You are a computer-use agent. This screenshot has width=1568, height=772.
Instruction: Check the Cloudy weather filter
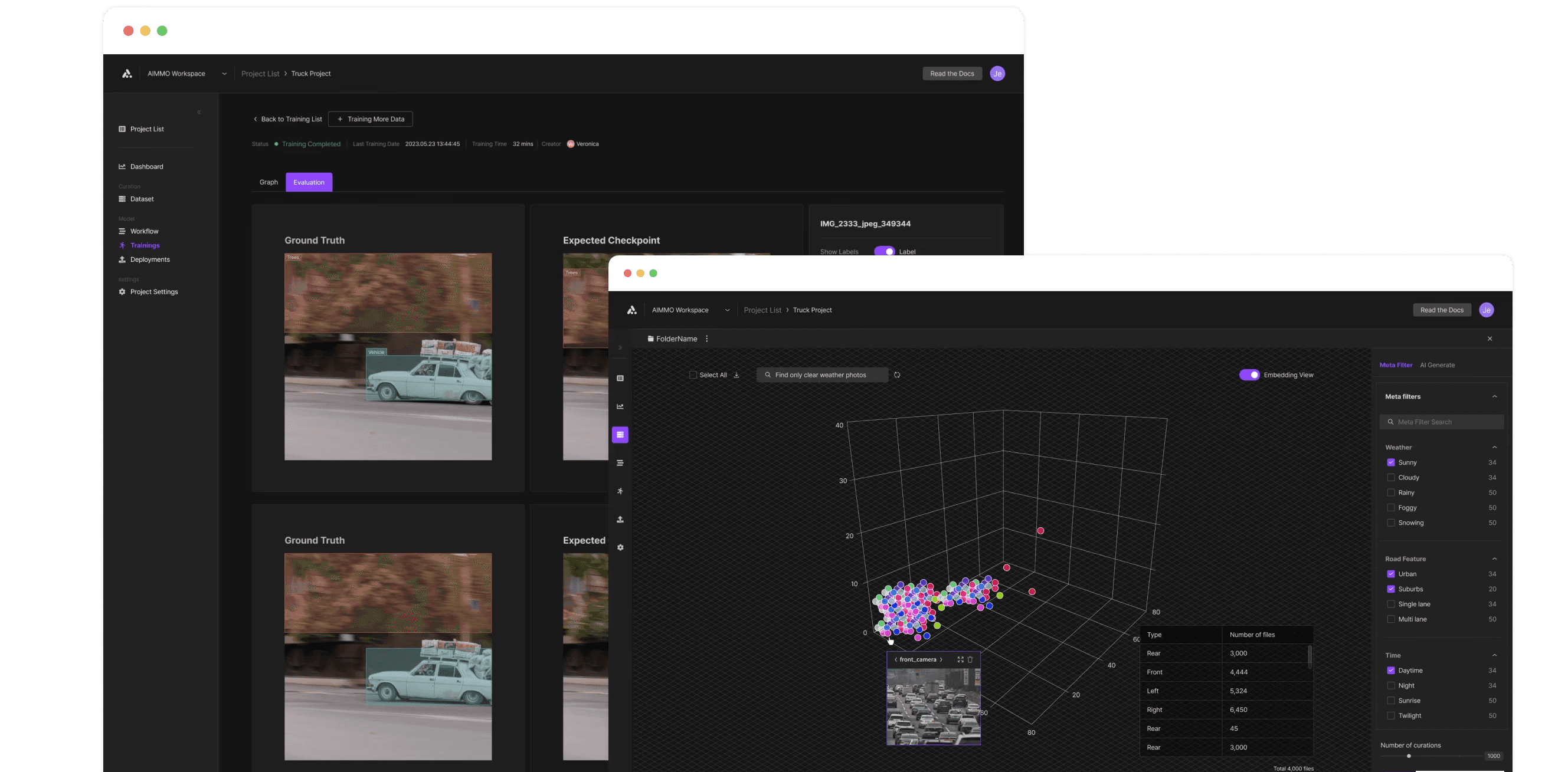1390,478
